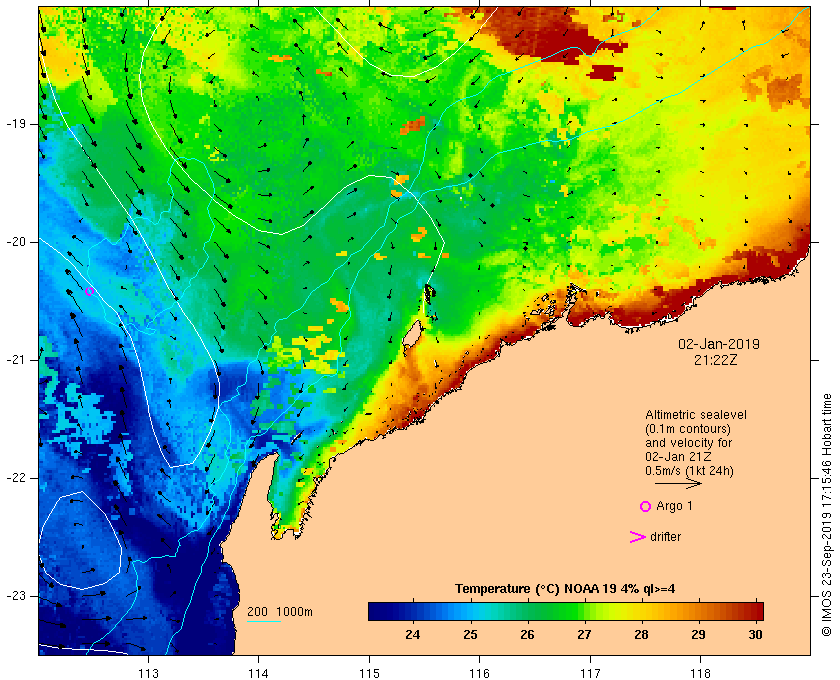840x680 pixels.
Task: Click the '200 1000m' isobath label
Action: click(280, 612)
